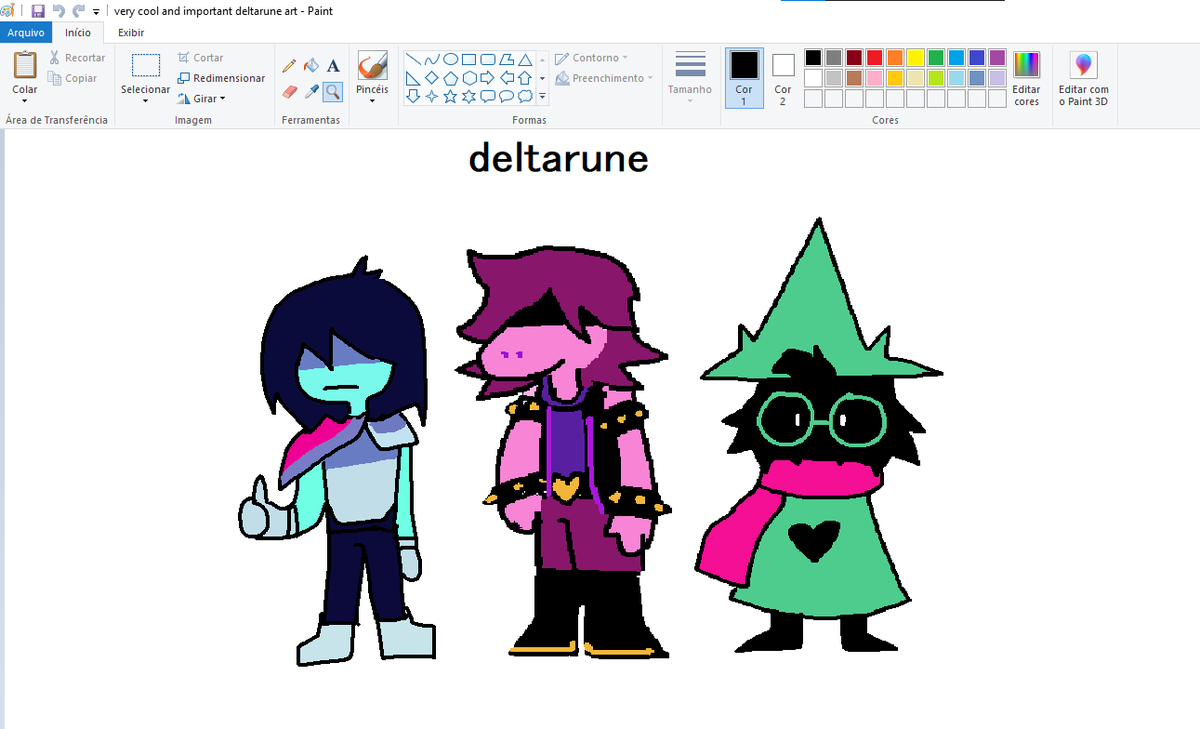Click the Colar paste button

click(x=25, y=66)
